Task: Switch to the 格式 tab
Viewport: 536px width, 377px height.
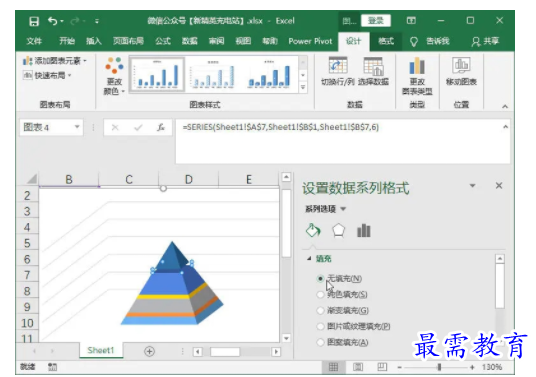Action: point(386,41)
